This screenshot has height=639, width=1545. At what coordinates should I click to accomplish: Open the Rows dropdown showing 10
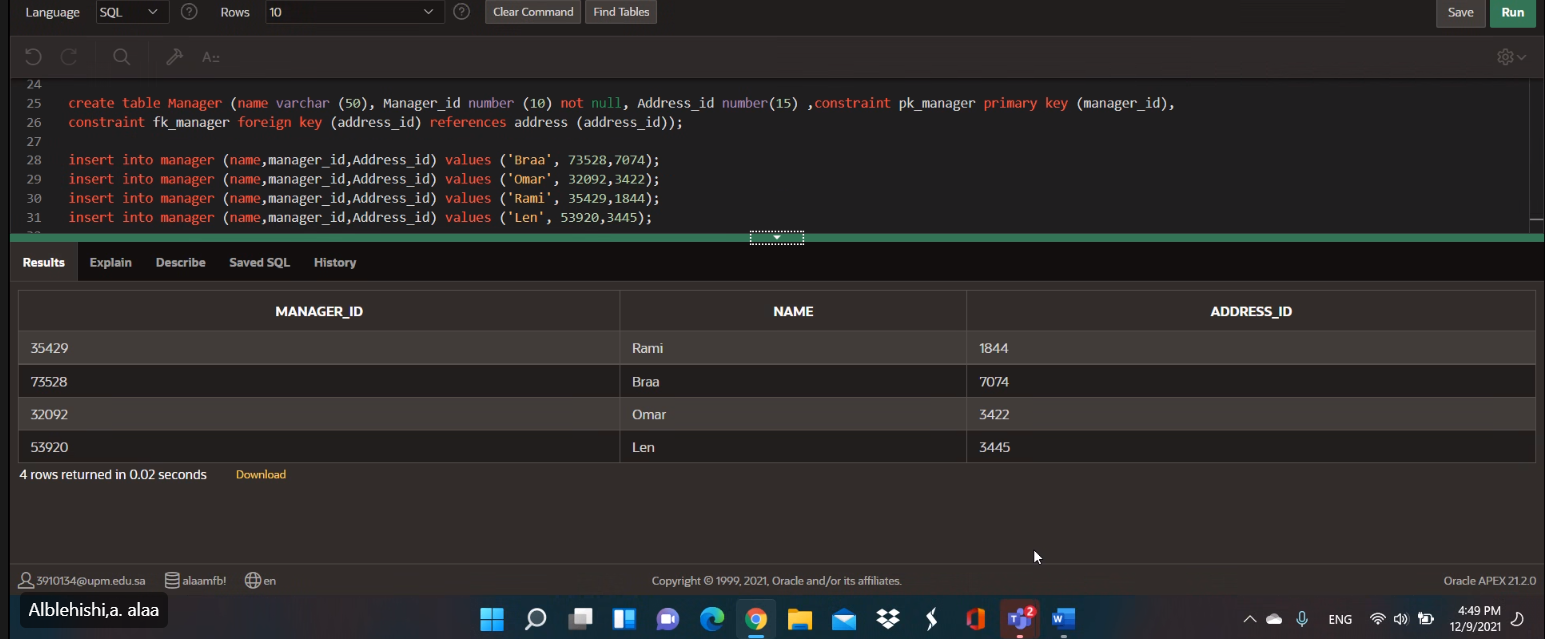point(355,12)
